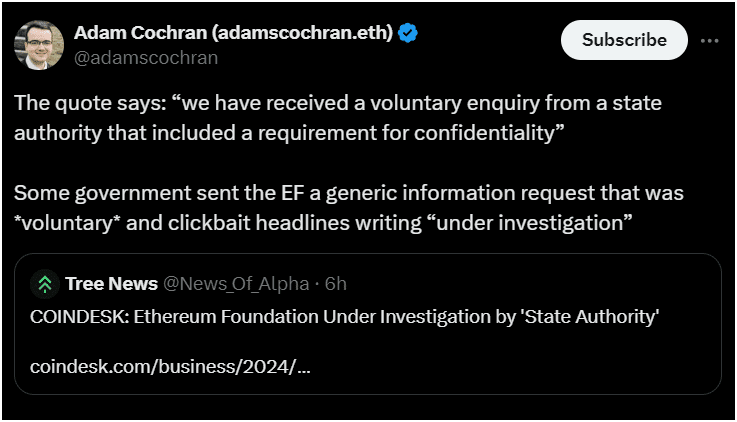Click the Tree News account name
The width and height of the screenshot is (737, 422).
tap(111, 284)
